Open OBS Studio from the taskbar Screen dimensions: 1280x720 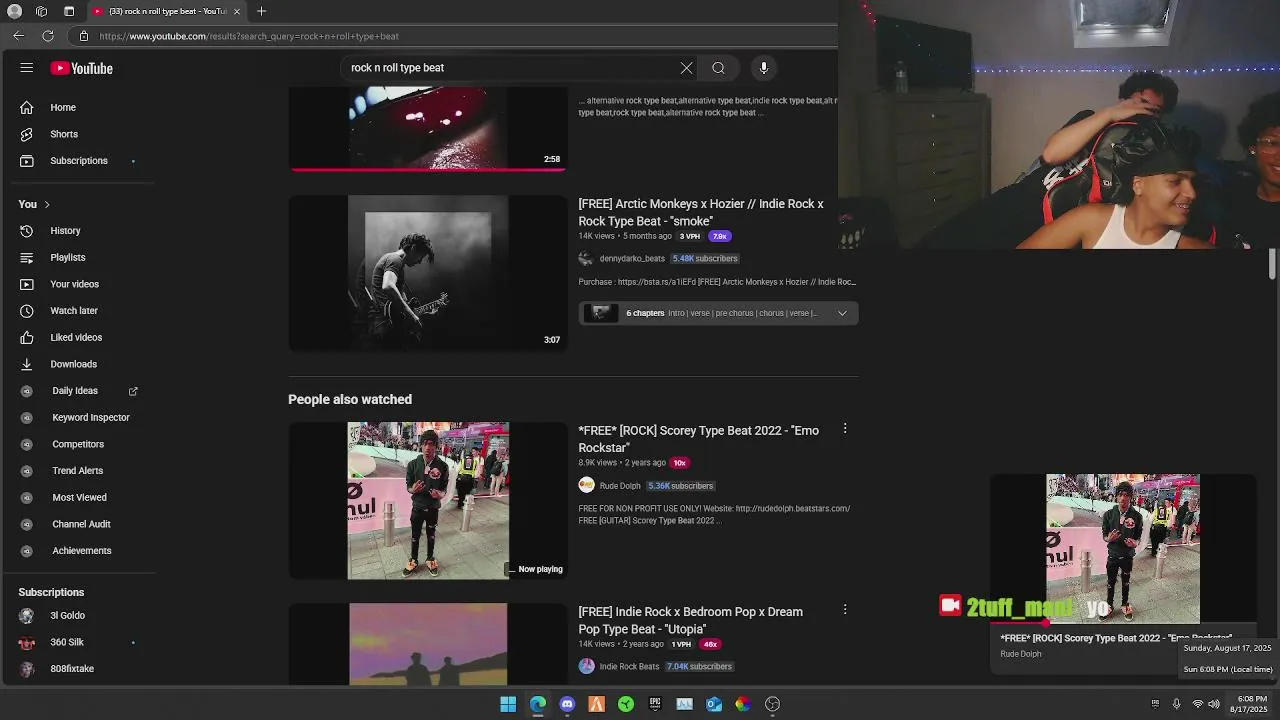click(772, 704)
